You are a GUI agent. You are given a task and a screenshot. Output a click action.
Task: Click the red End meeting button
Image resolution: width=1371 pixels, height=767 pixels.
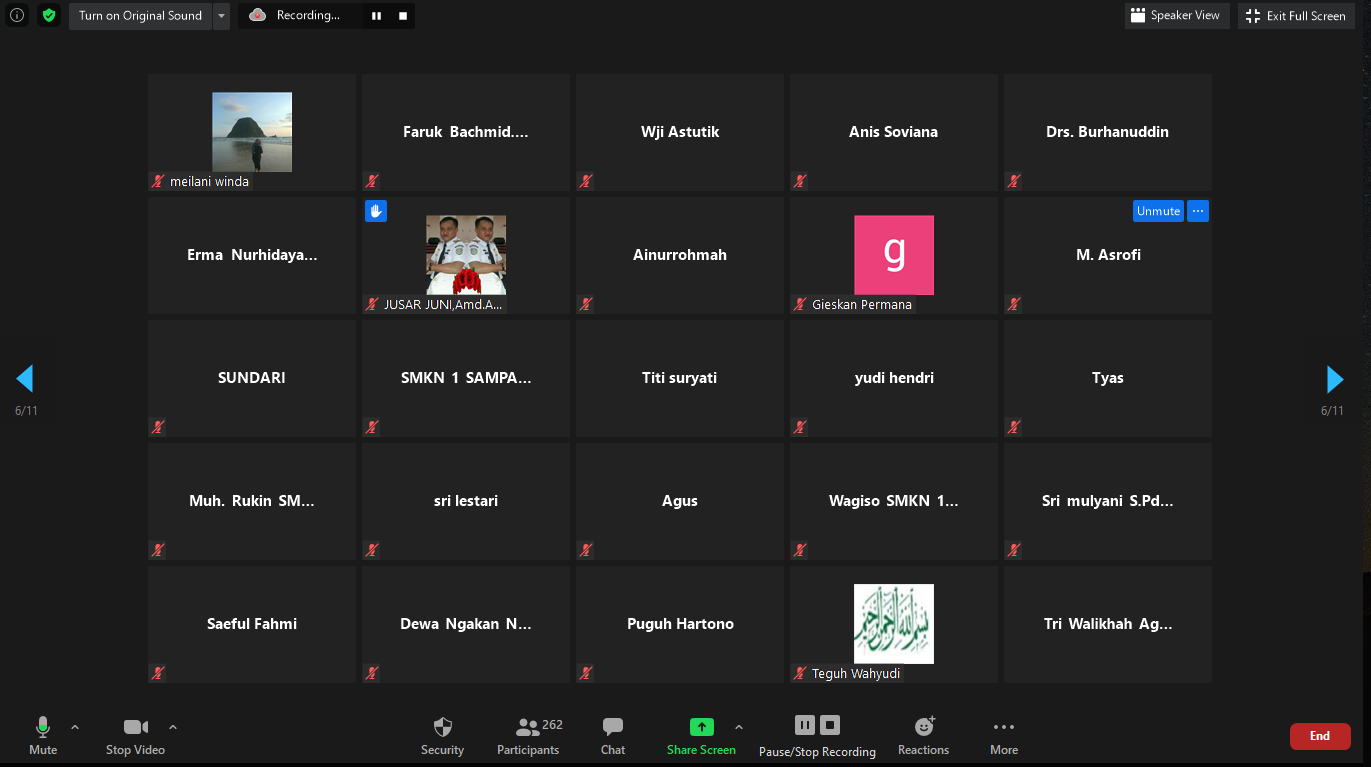tap(1319, 736)
